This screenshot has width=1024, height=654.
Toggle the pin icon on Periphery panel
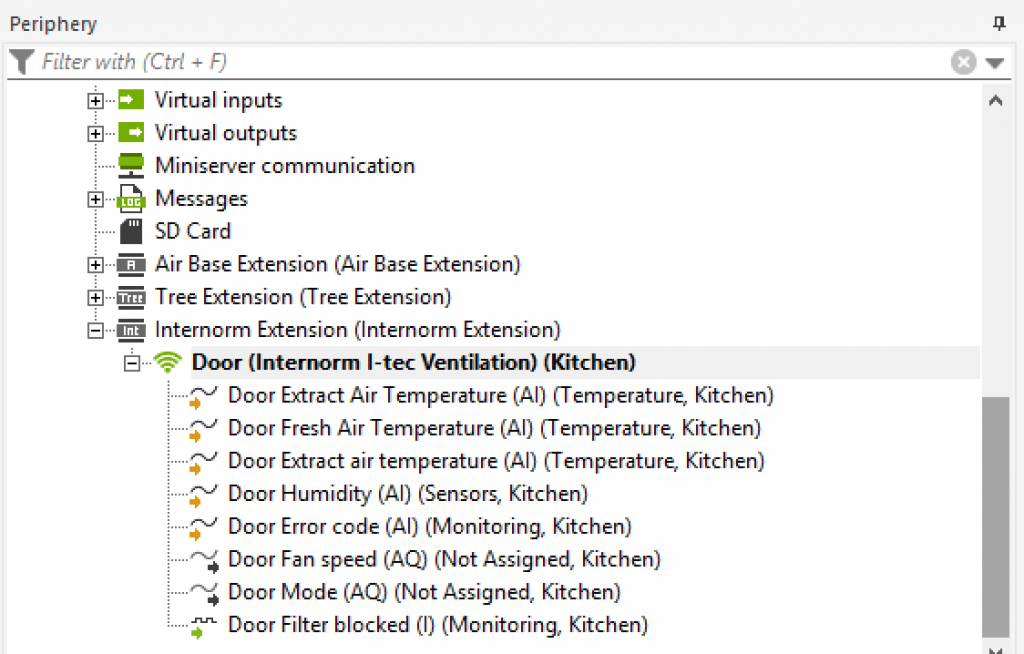click(998, 23)
